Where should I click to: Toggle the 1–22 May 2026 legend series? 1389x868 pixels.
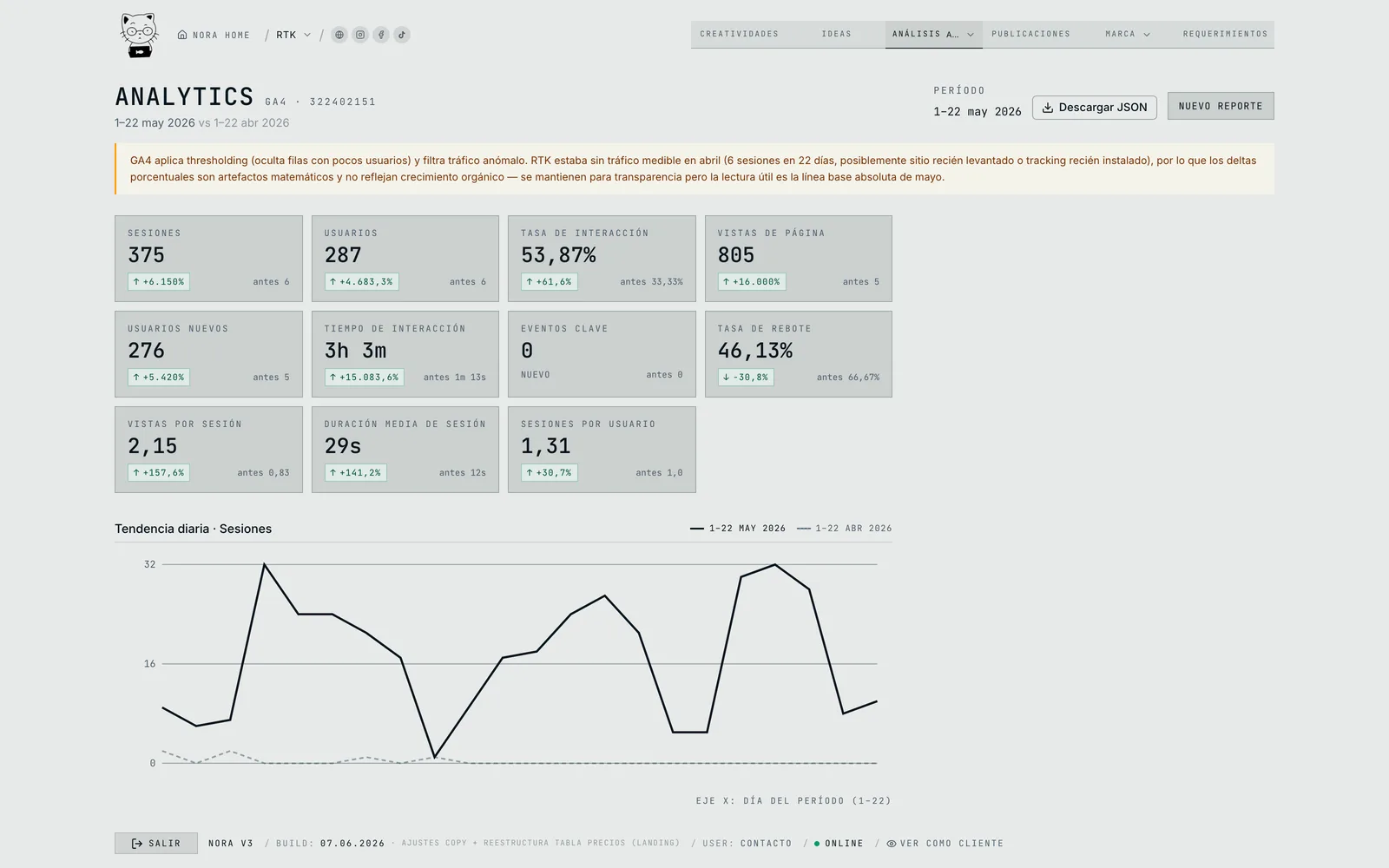coord(738,529)
